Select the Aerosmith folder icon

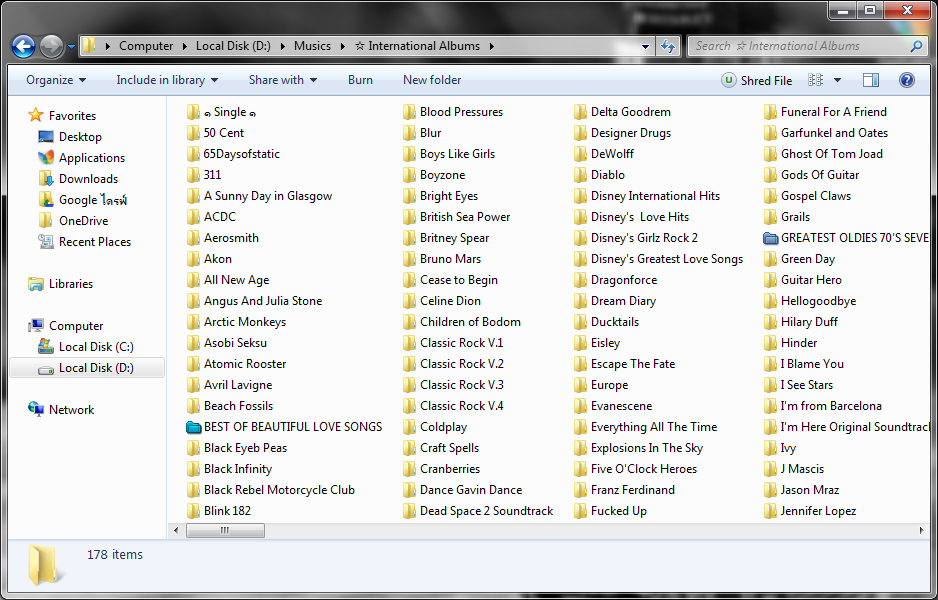click(x=193, y=238)
